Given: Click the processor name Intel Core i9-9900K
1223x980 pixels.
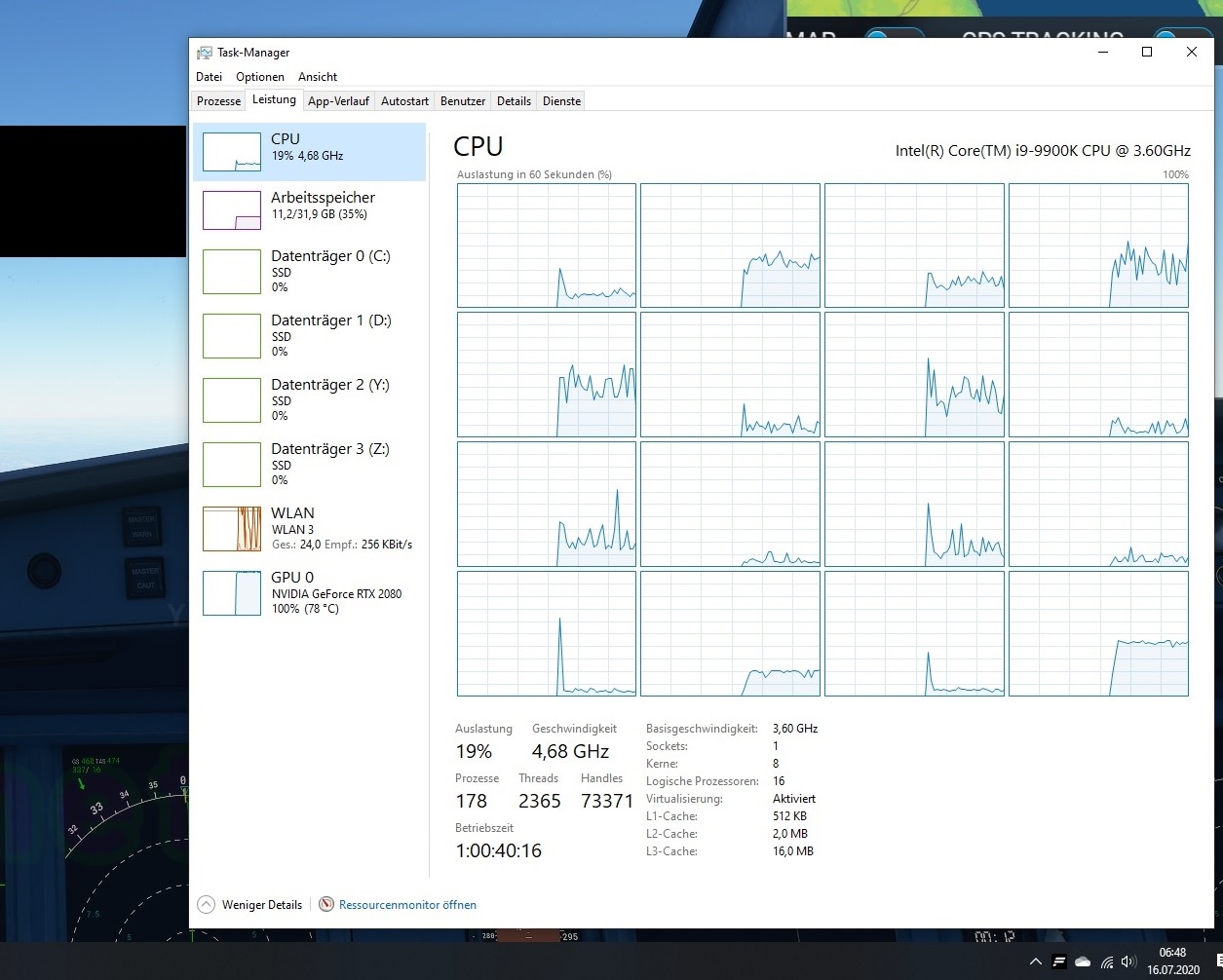Looking at the screenshot, I should coord(1043,150).
